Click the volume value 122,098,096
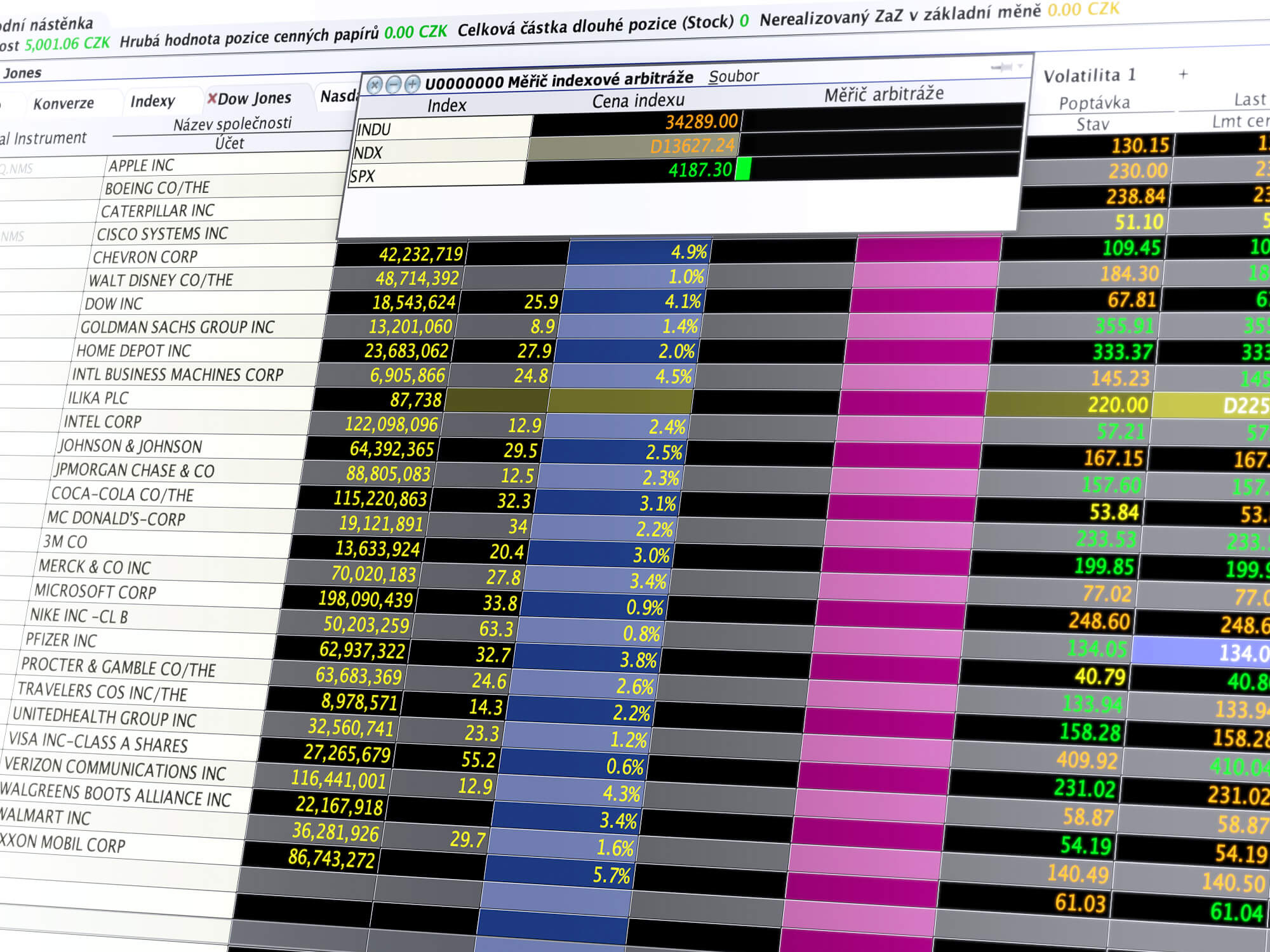 (391, 424)
